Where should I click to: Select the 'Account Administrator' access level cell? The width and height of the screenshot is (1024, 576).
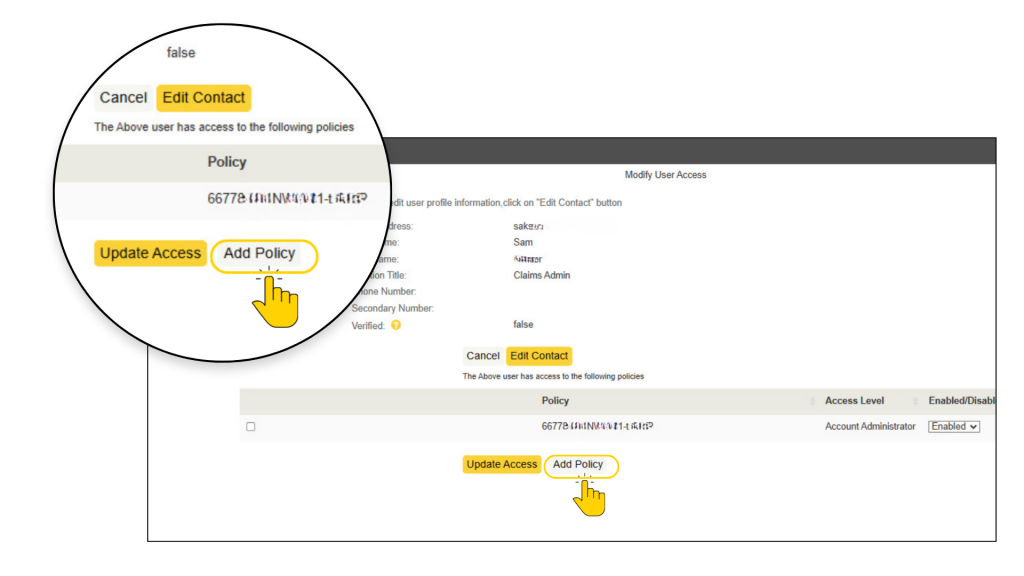click(x=870, y=426)
